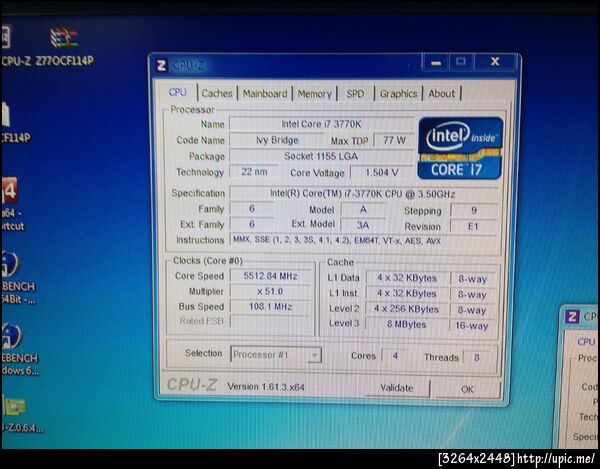Screen dimensions: 600x469
Task: Click the Validate button
Action: point(396,388)
